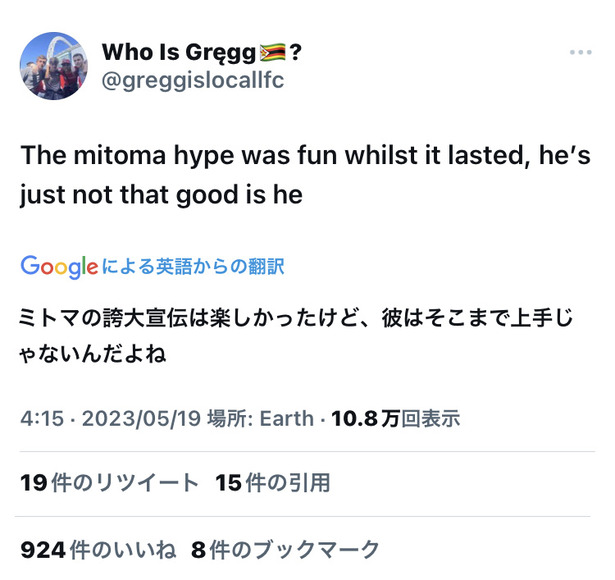Viewport: 615px width, 580px height.
Task: Click the Zimbabwe flag emoji in the name
Action: 273,53
